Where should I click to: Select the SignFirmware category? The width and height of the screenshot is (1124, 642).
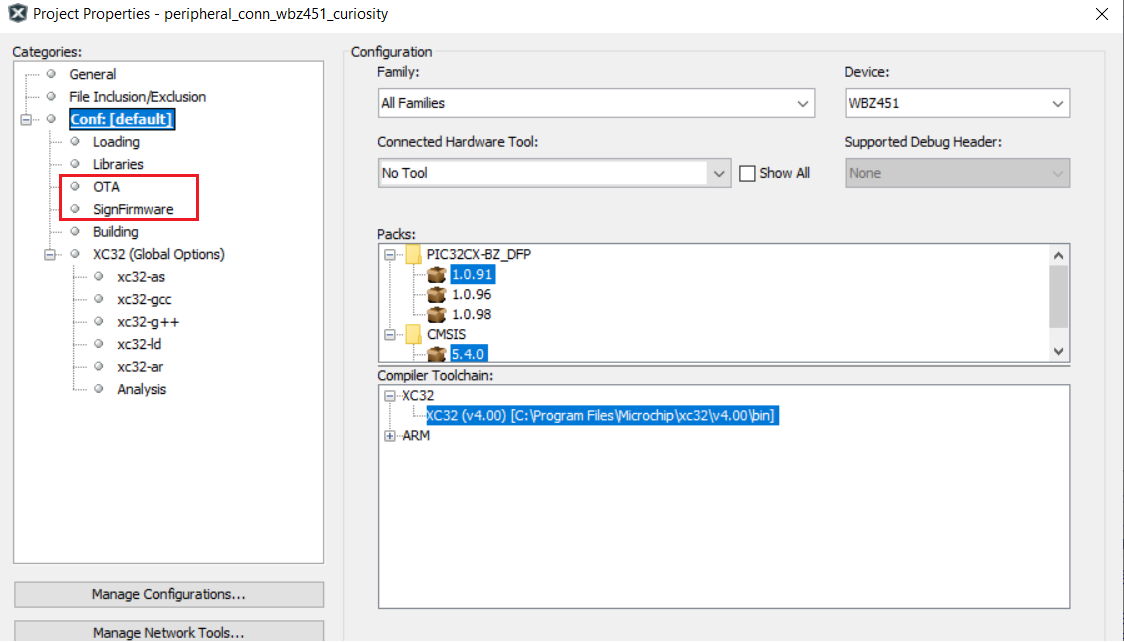click(x=133, y=210)
